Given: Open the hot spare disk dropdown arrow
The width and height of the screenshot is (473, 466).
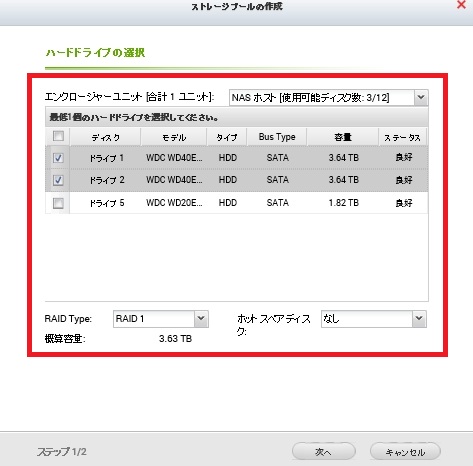Looking at the screenshot, I should pos(419,319).
